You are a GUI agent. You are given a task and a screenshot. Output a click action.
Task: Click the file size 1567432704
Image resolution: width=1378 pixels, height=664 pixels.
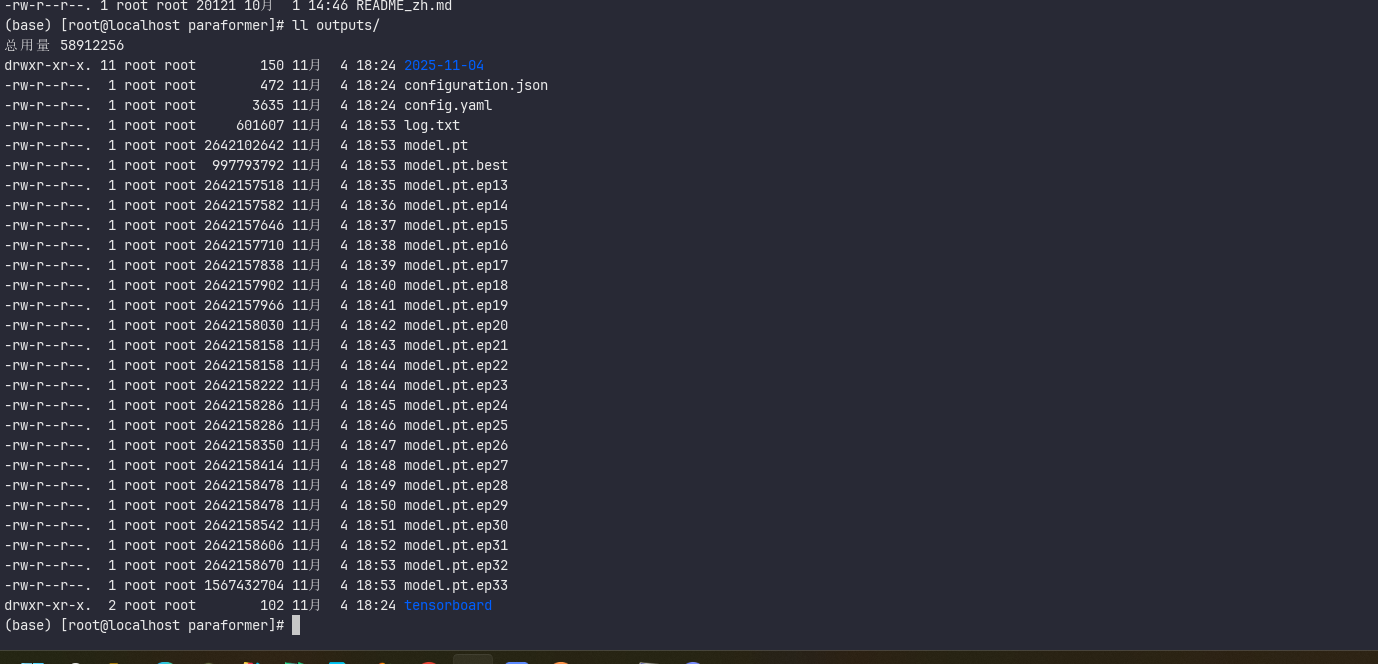pyautogui.click(x=244, y=586)
